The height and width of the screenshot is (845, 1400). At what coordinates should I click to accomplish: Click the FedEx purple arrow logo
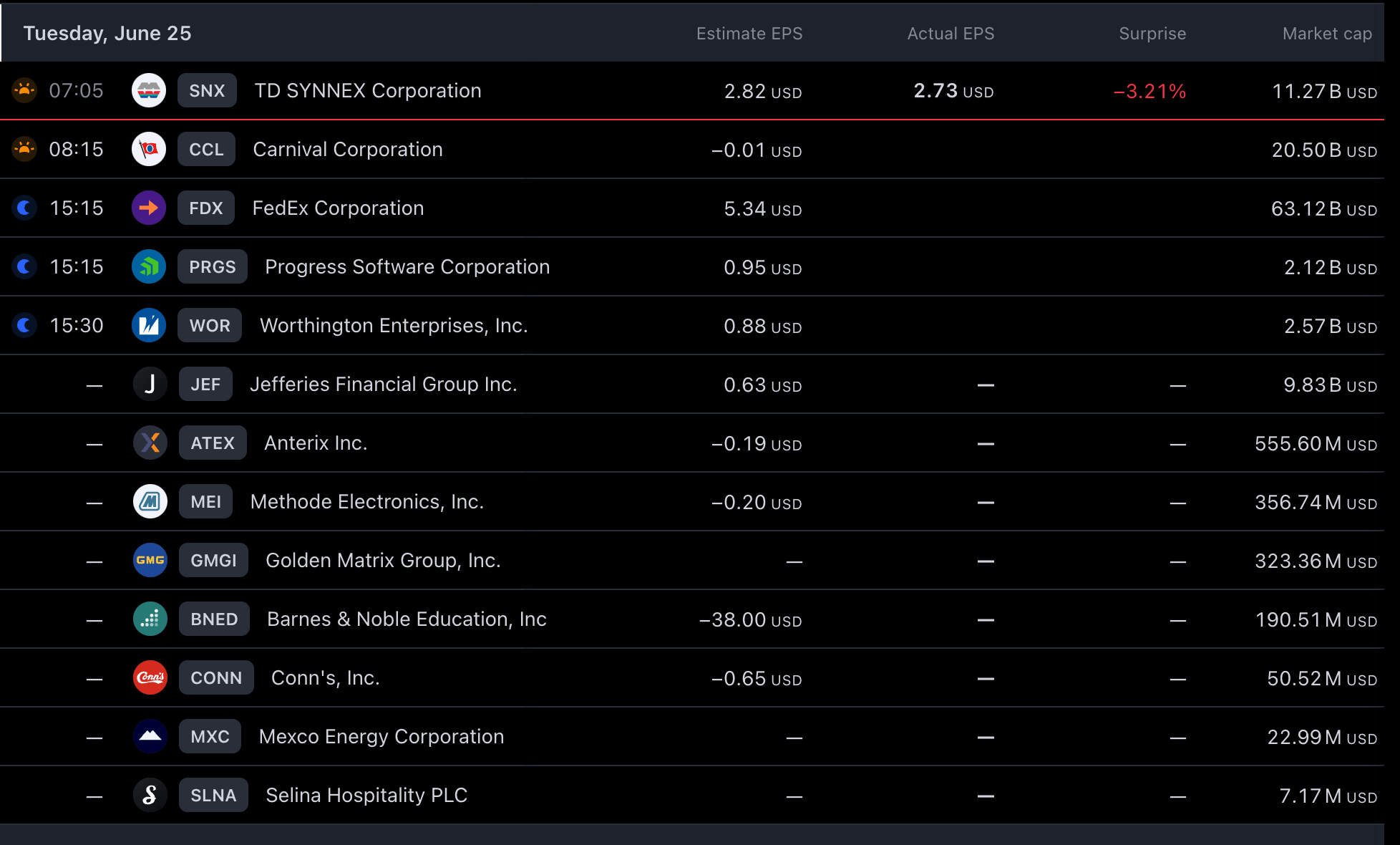[149, 208]
